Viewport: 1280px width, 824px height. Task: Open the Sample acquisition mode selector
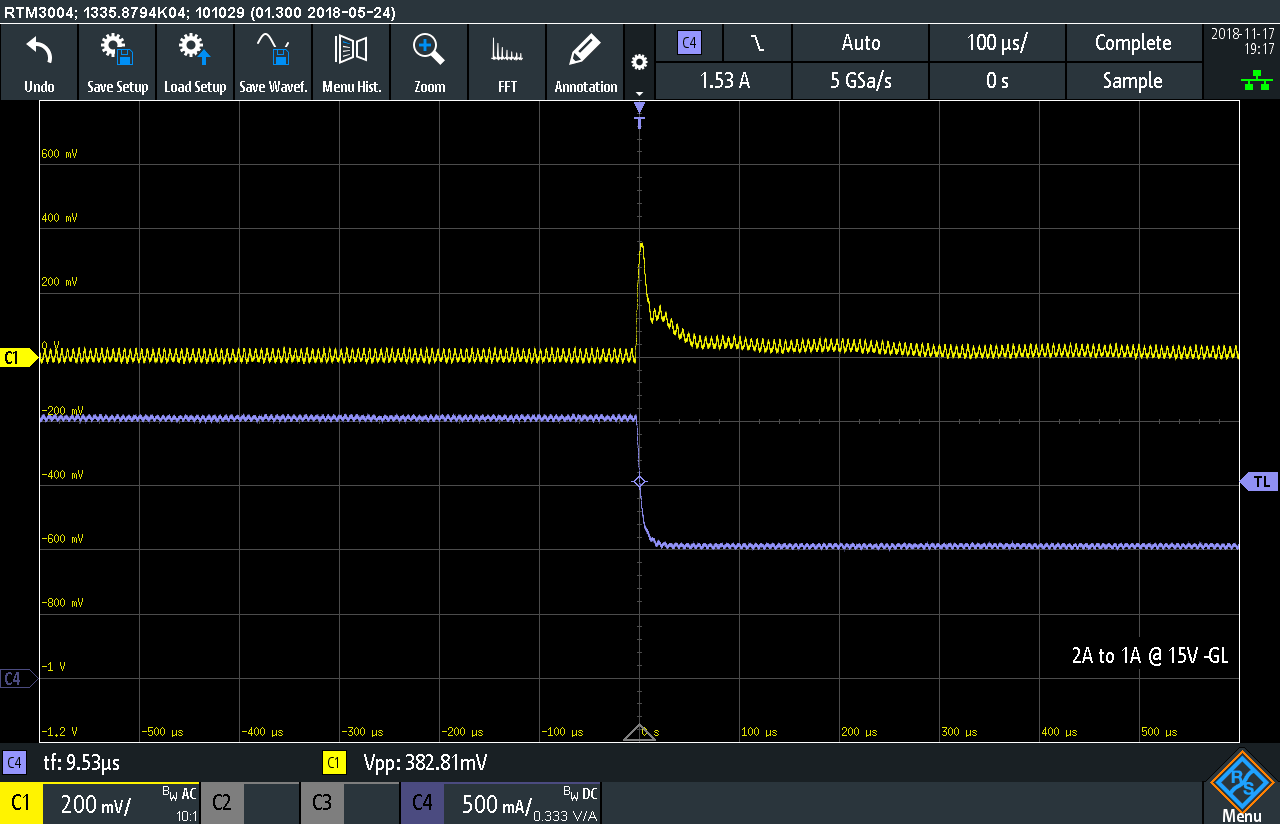pyautogui.click(x=1132, y=81)
